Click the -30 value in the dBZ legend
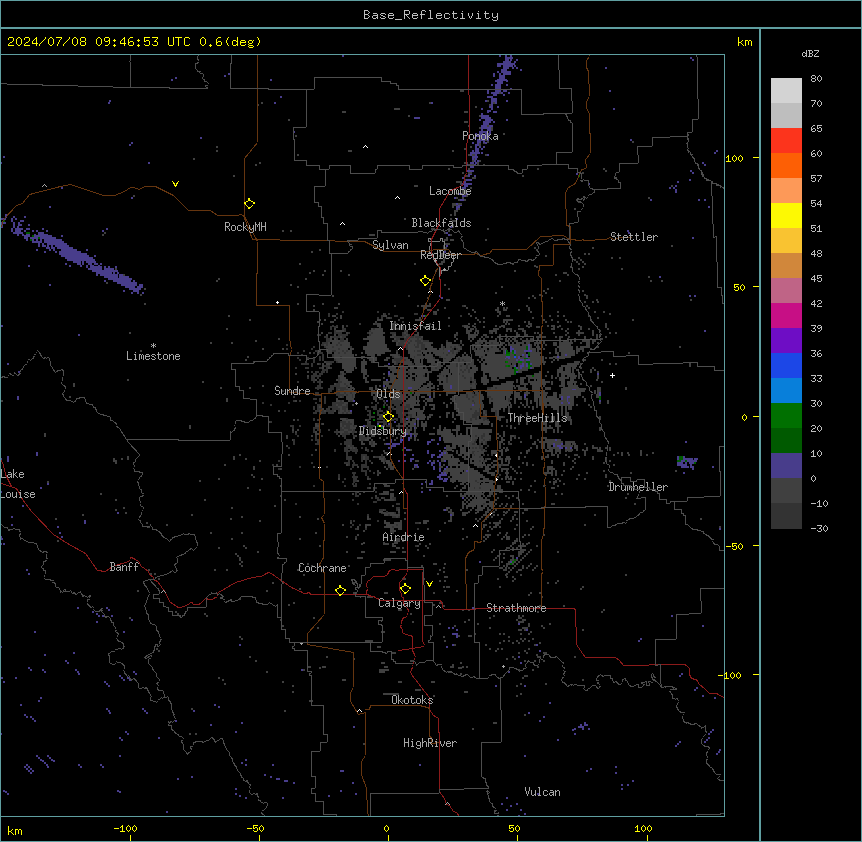Screen dimensions: 862x842 tap(819, 529)
